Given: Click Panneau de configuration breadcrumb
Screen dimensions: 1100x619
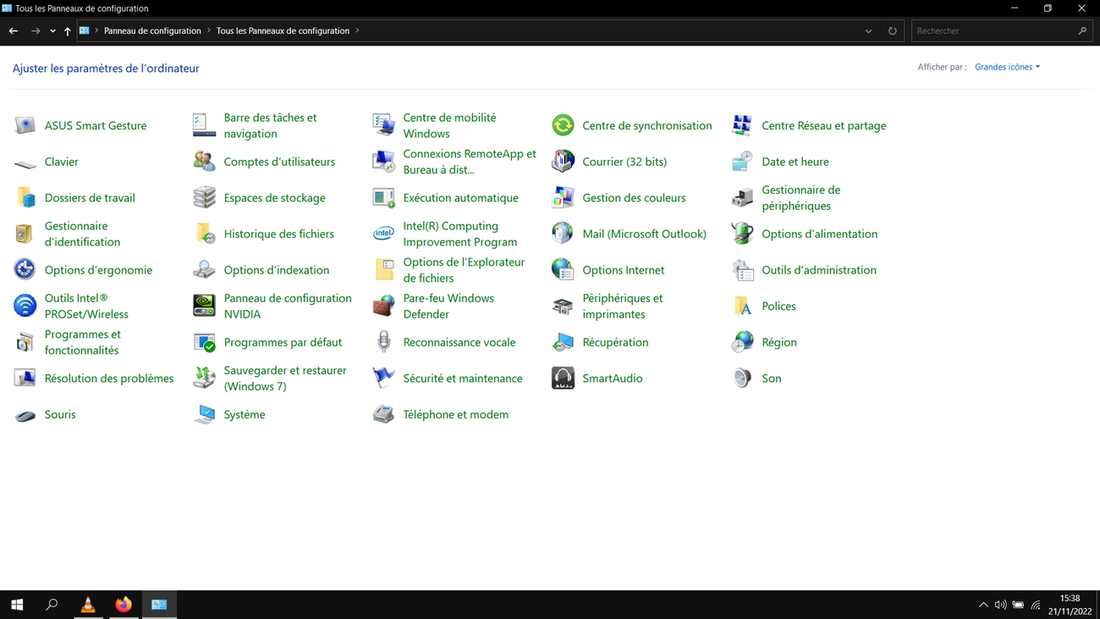Looking at the screenshot, I should tap(152, 31).
